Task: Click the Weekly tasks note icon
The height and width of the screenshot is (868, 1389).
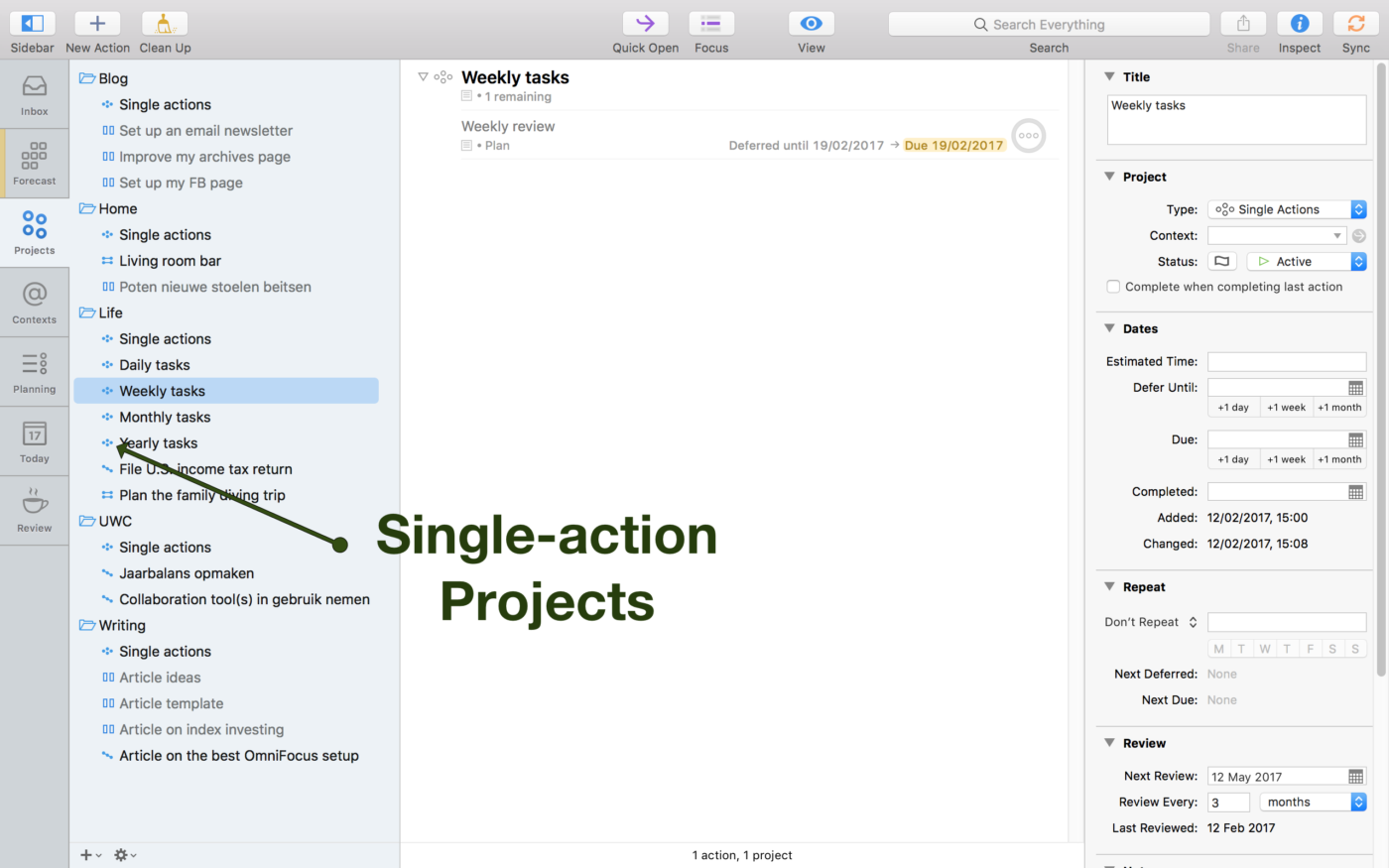Action: coord(466,96)
